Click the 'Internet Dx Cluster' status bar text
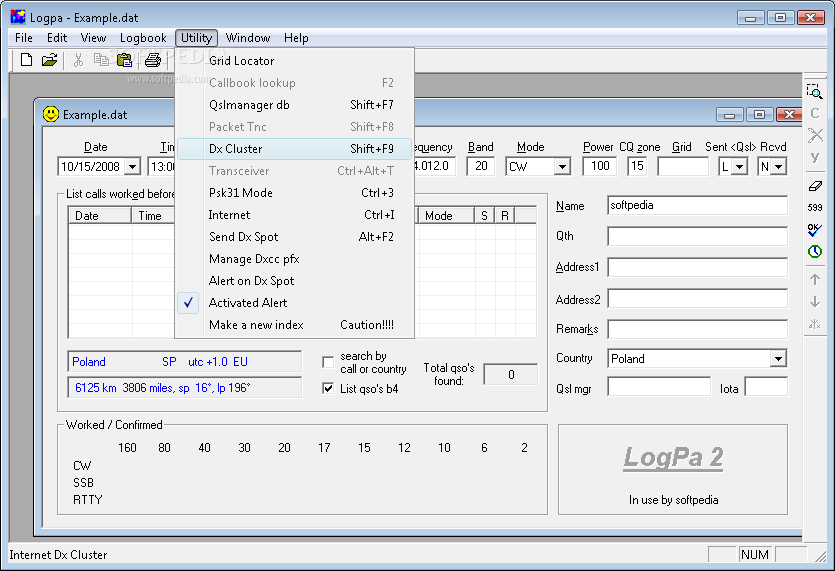 (x=58, y=555)
